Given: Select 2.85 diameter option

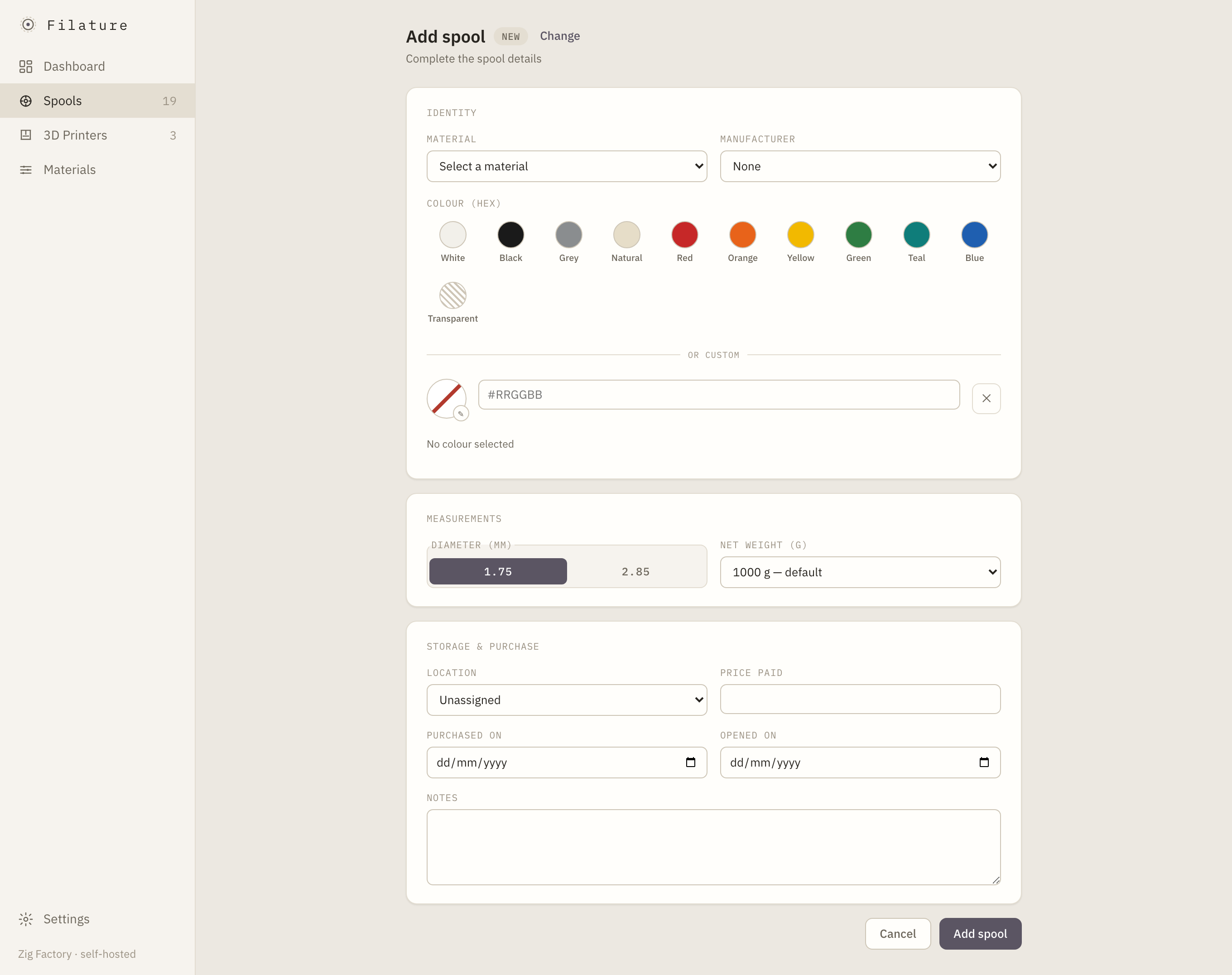Looking at the screenshot, I should [635, 571].
